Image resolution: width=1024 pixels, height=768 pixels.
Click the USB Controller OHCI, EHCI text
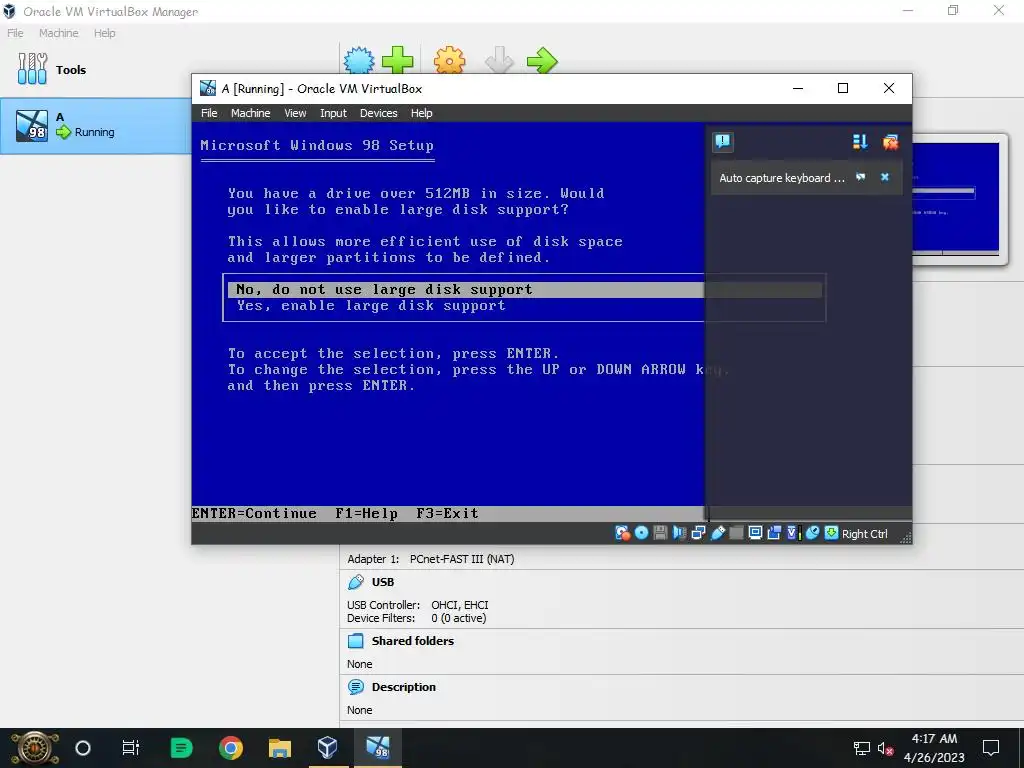coord(417,605)
